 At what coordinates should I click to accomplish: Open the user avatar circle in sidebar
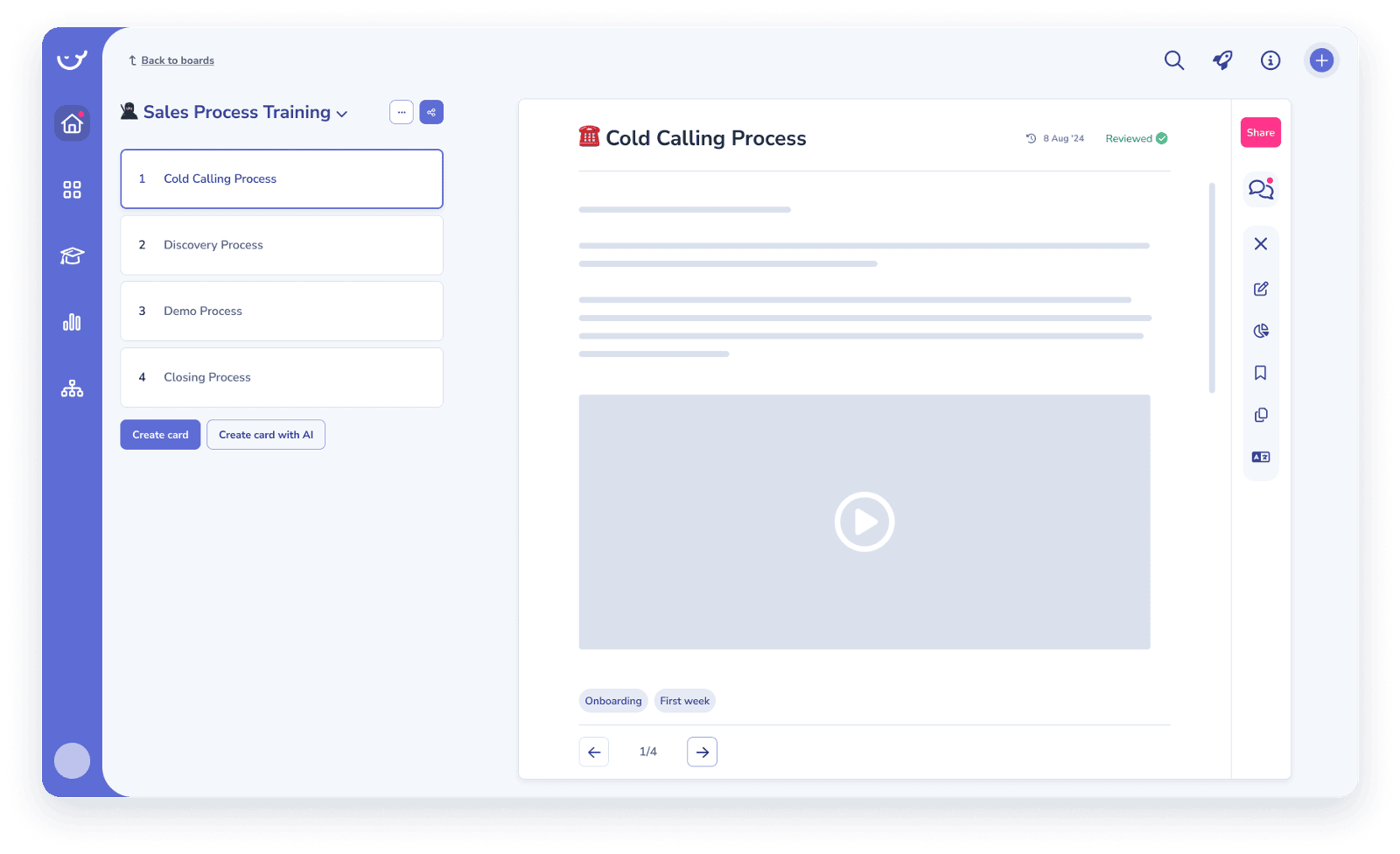click(x=72, y=760)
